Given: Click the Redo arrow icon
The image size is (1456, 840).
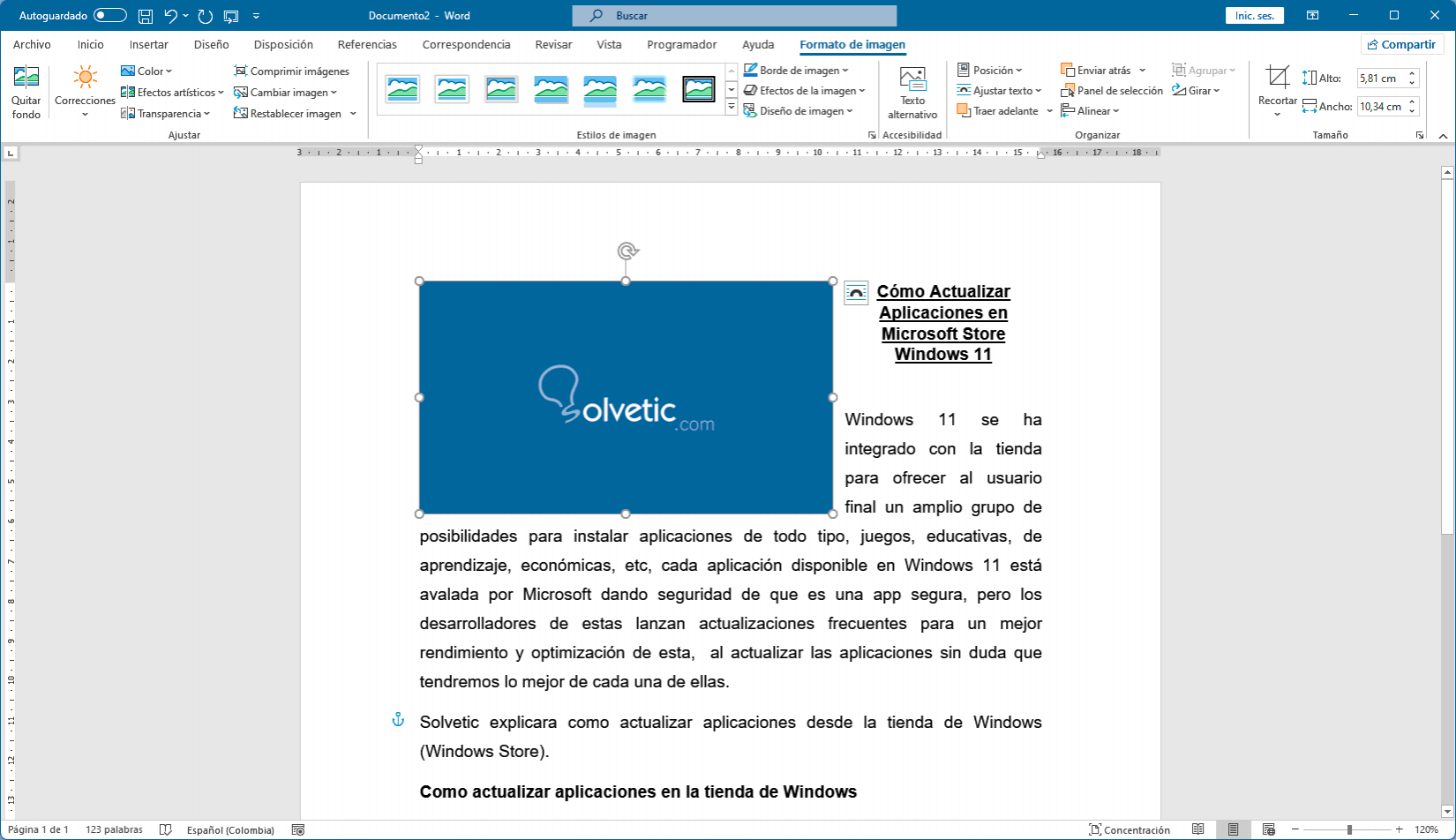Looking at the screenshot, I should [x=206, y=16].
